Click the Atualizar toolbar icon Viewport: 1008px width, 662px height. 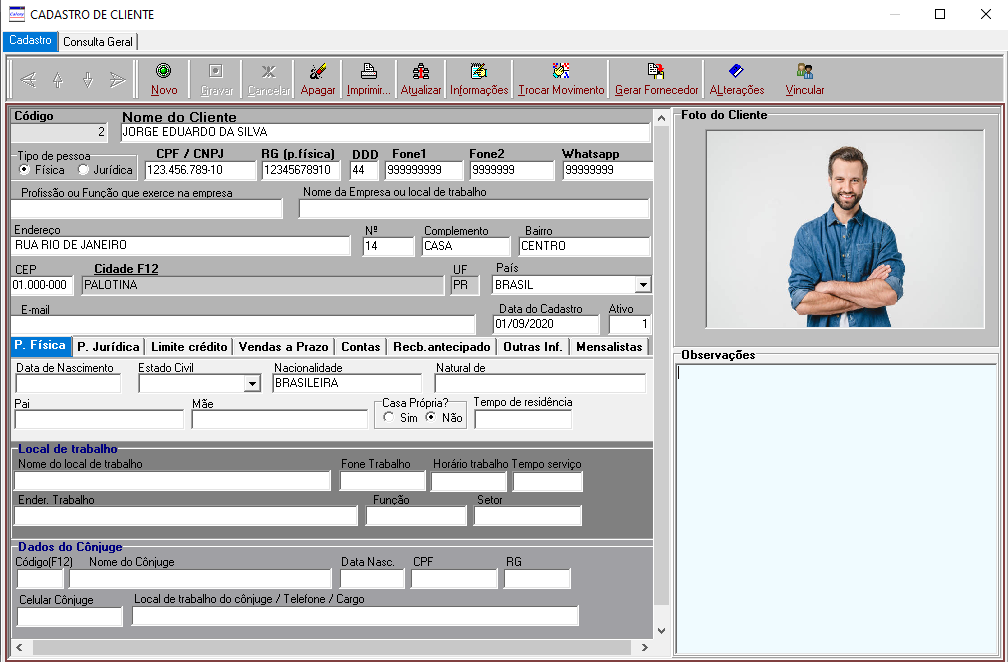pos(421,71)
